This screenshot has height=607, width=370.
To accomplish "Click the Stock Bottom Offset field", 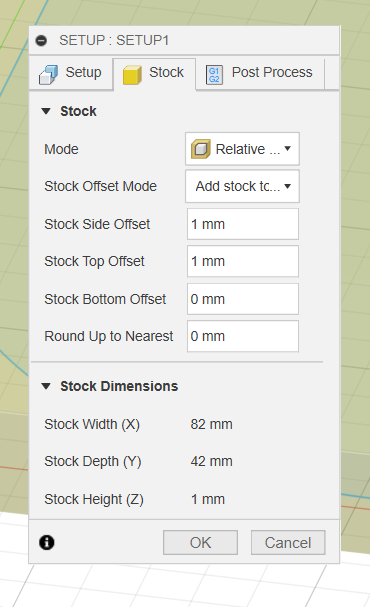I will tap(243, 299).
